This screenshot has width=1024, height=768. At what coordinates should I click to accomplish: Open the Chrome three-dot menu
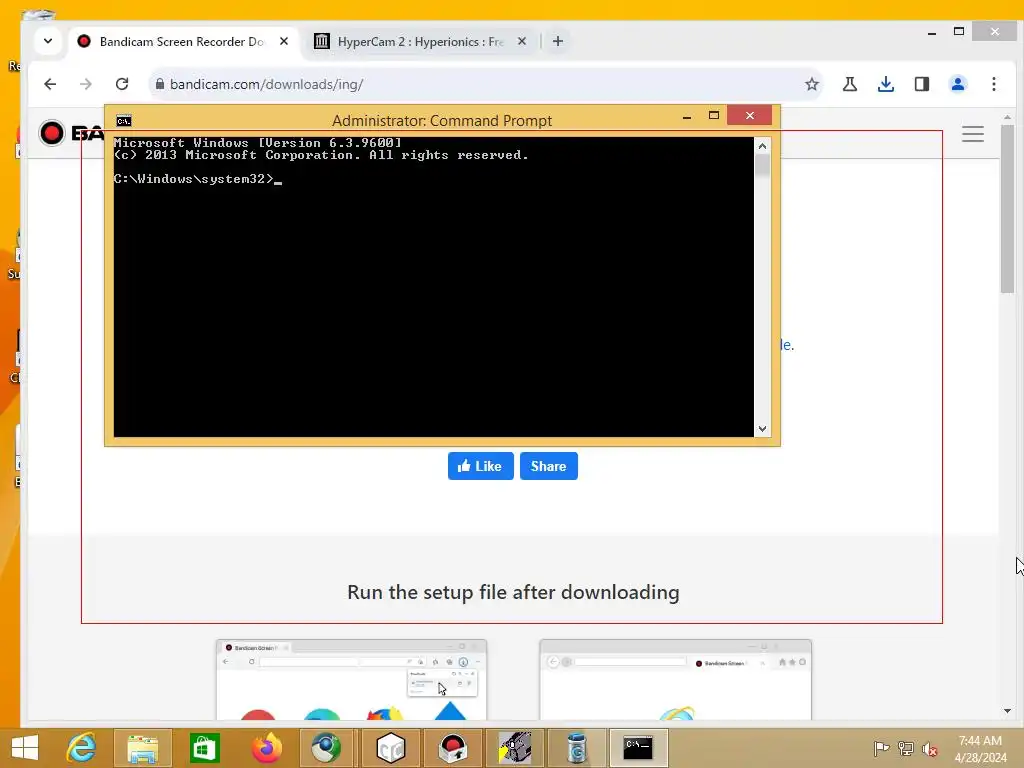coord(994,84)
